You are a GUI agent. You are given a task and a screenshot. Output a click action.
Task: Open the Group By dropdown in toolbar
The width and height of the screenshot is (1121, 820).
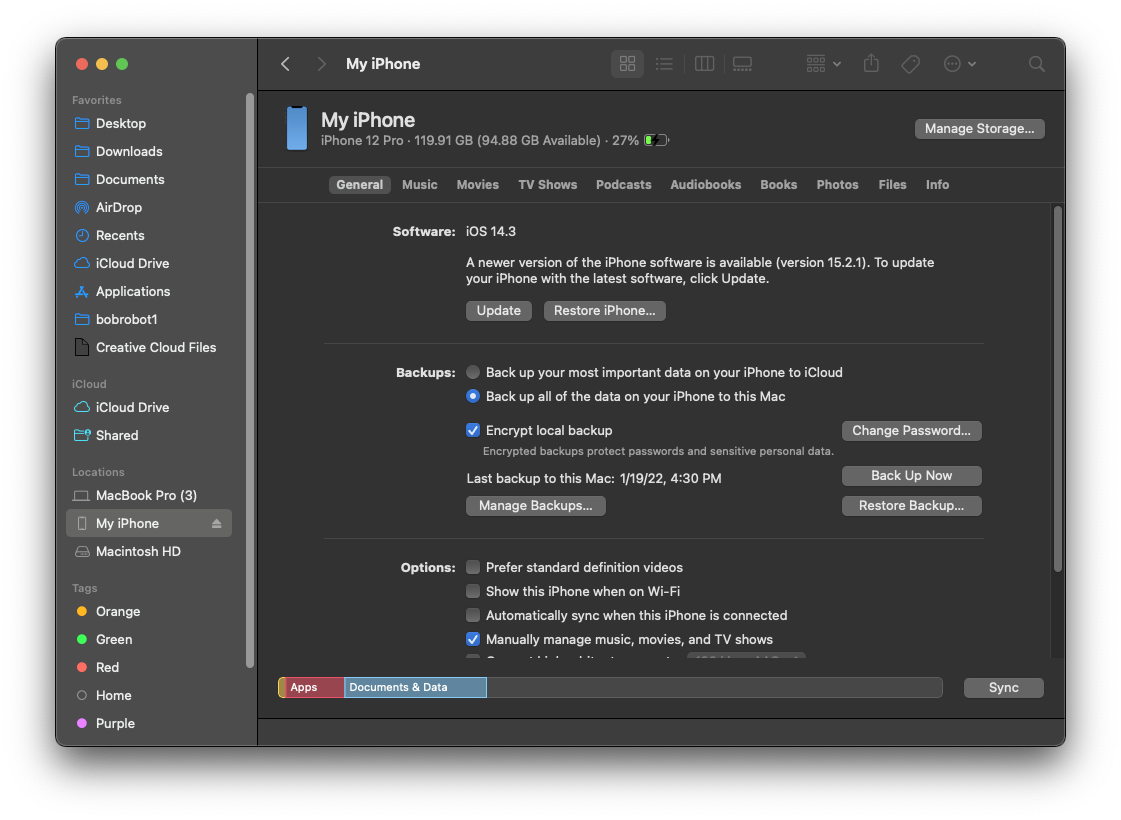point(823,64)
